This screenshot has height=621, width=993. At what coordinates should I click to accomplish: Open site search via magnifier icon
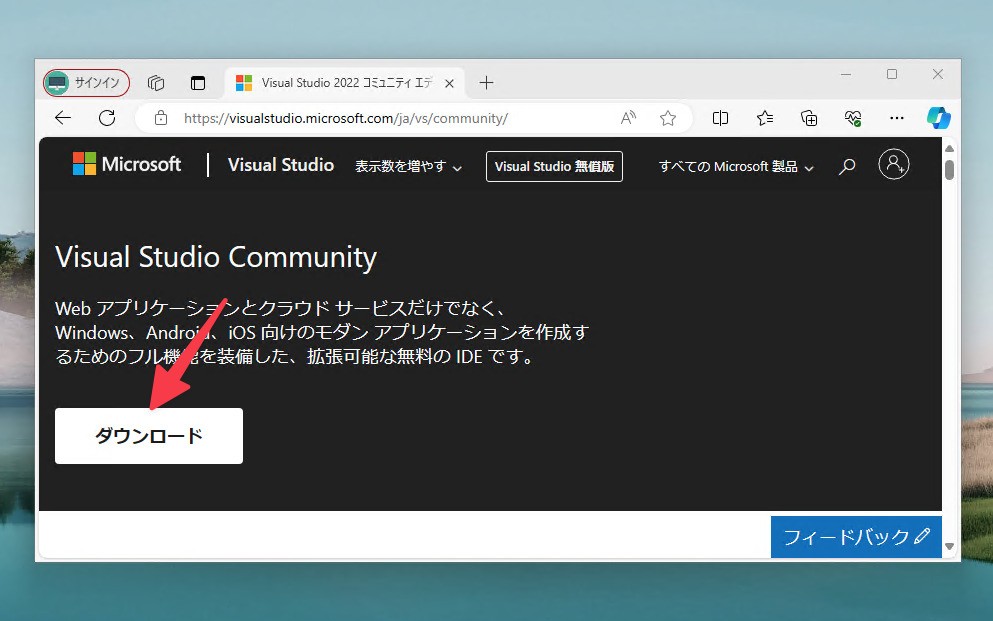tap(847, 166)
